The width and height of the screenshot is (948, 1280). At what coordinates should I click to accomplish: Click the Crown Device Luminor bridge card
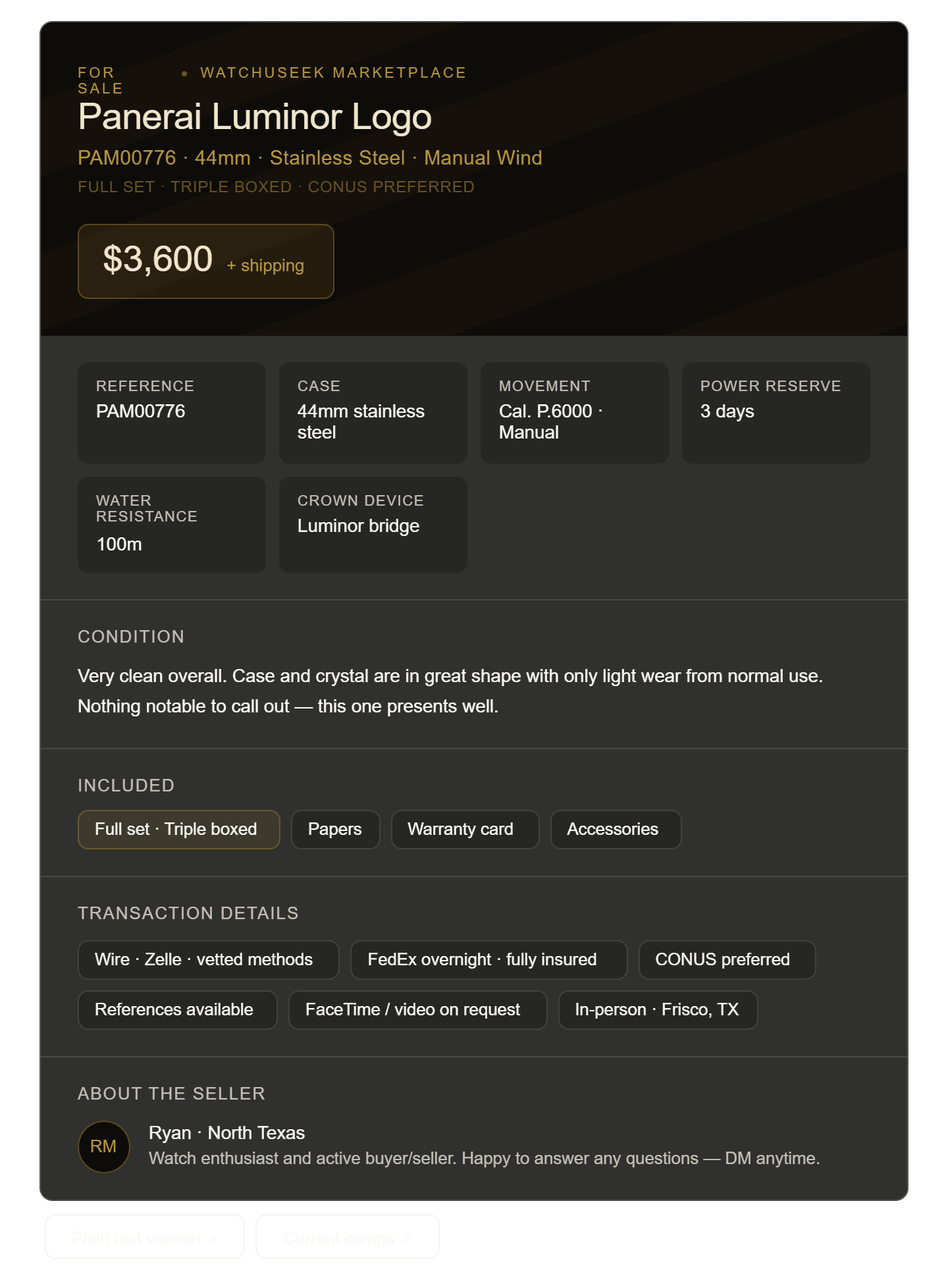(373, 525)
